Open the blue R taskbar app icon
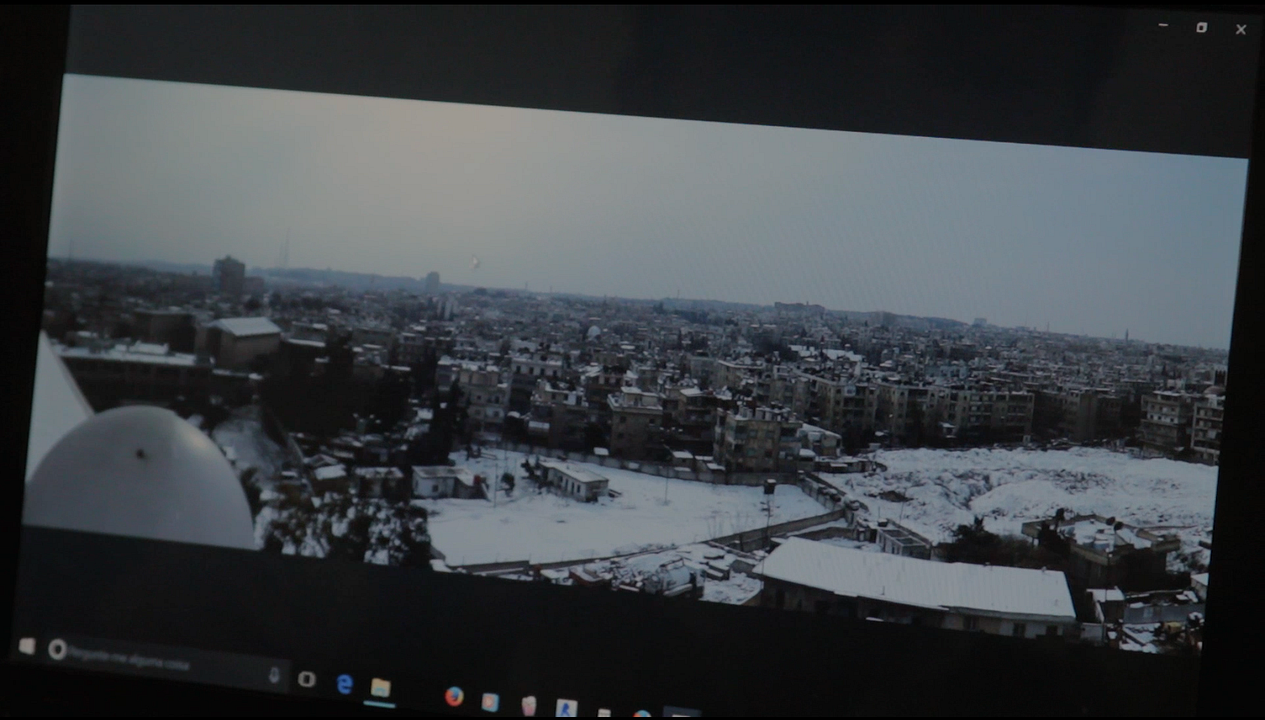The width and height of the screenshot is (1265, 720). (566, 708)
